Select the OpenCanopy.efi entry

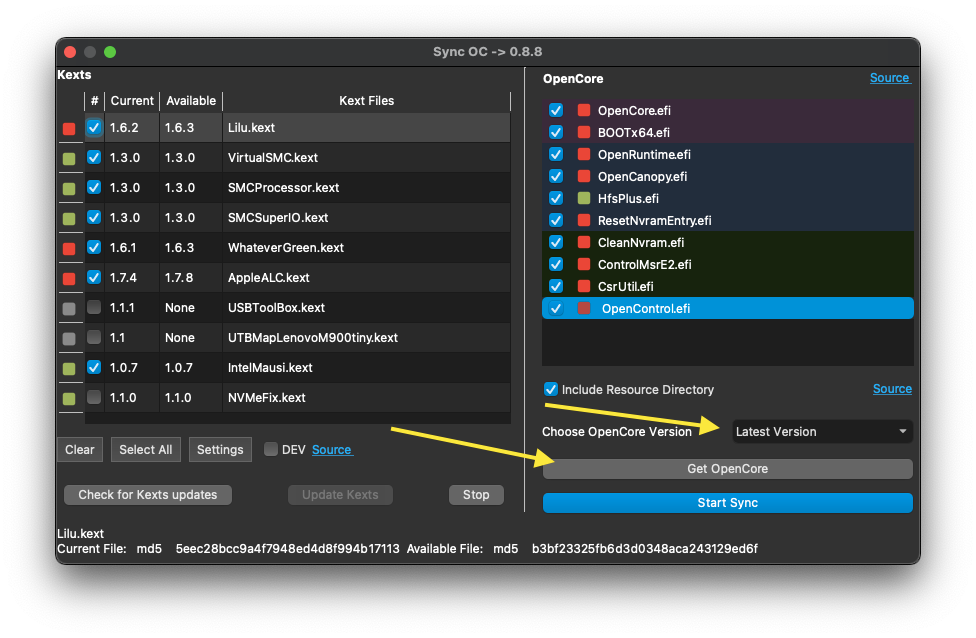pos(642,177)
